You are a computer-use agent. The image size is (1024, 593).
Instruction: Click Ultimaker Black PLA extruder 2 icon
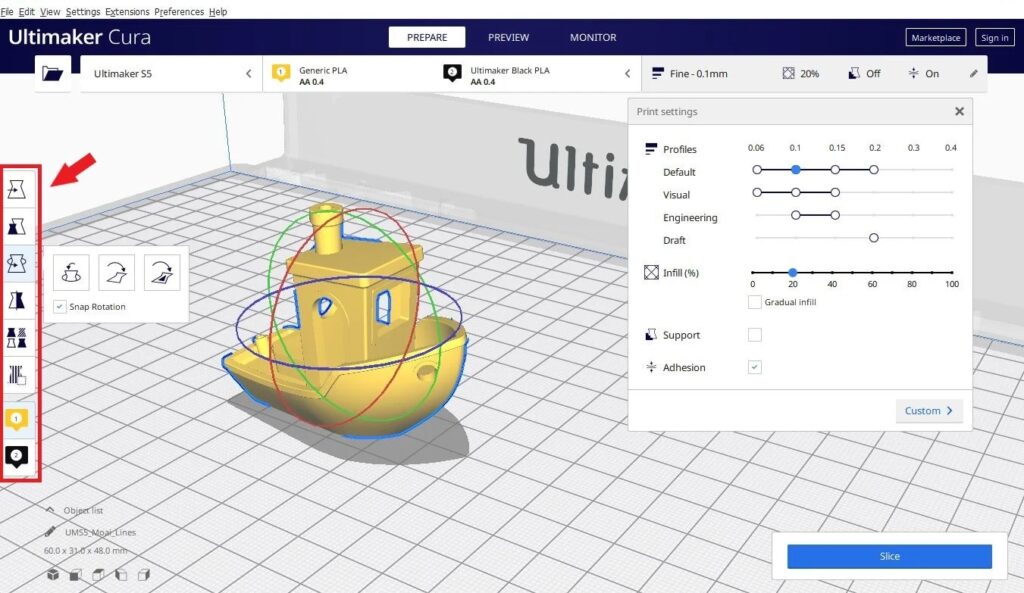[x=452, y=72]
